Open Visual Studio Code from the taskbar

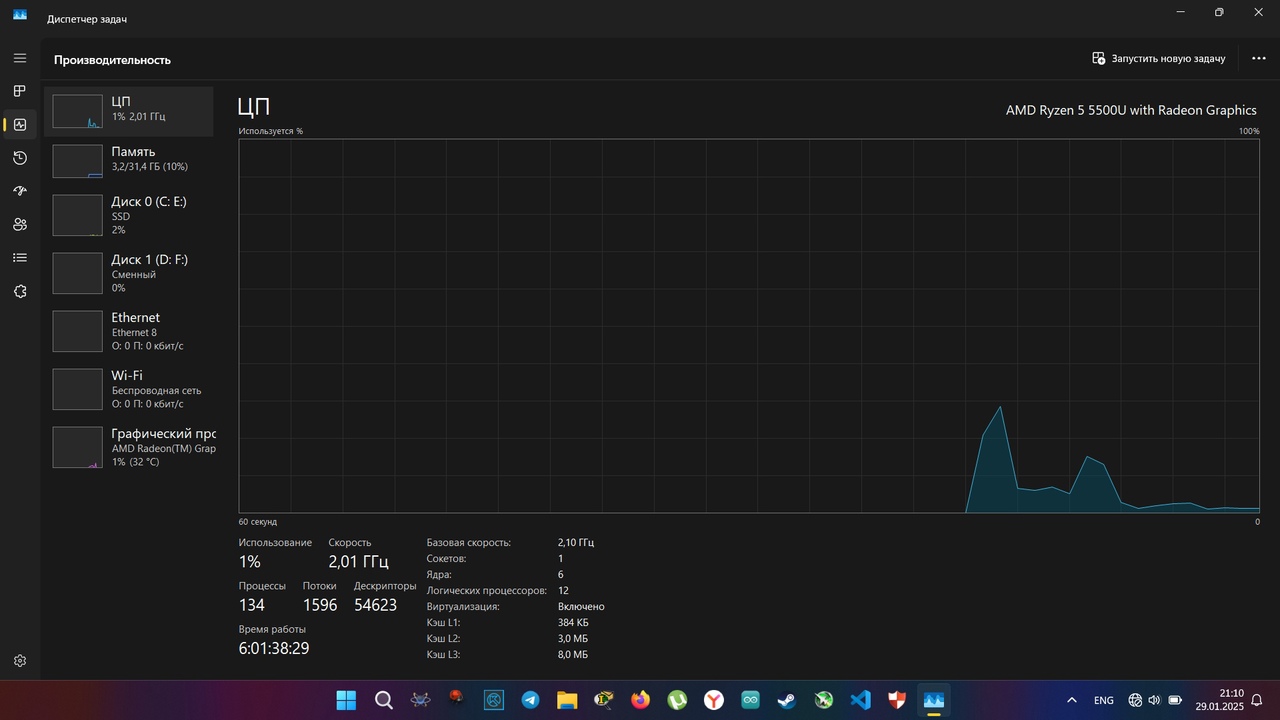pyautogui.click(x=860, y=700)
